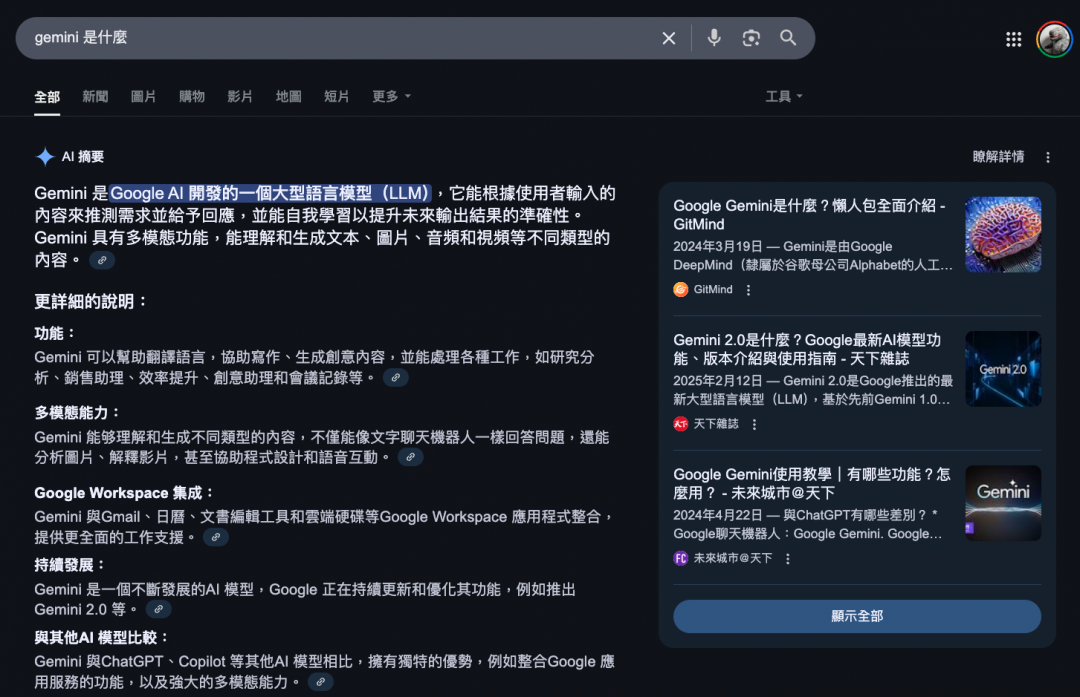Image resolution: width=1080 pixels, height=697 pixels.
Task: Open the Google apps grid
Action: tap(1013, 39)
